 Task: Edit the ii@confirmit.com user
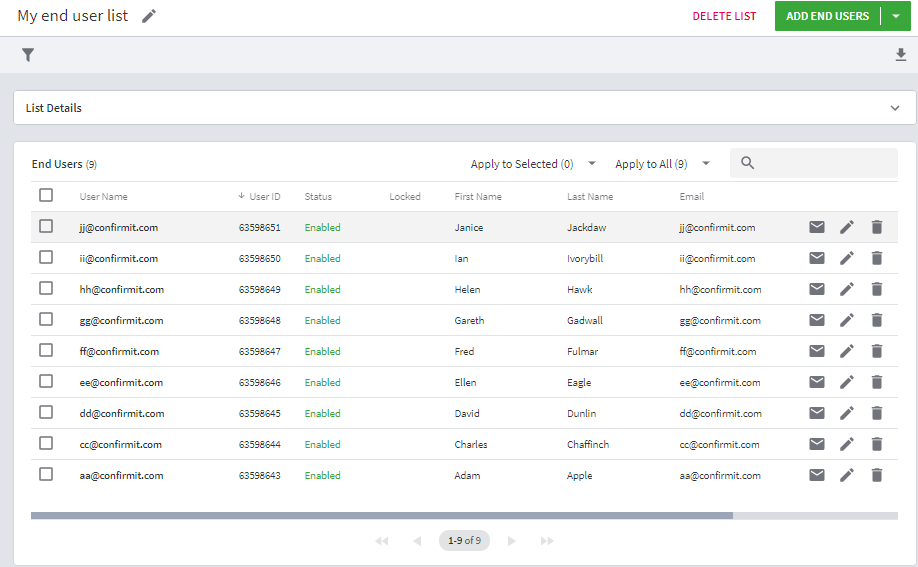(x=847, y=258)
